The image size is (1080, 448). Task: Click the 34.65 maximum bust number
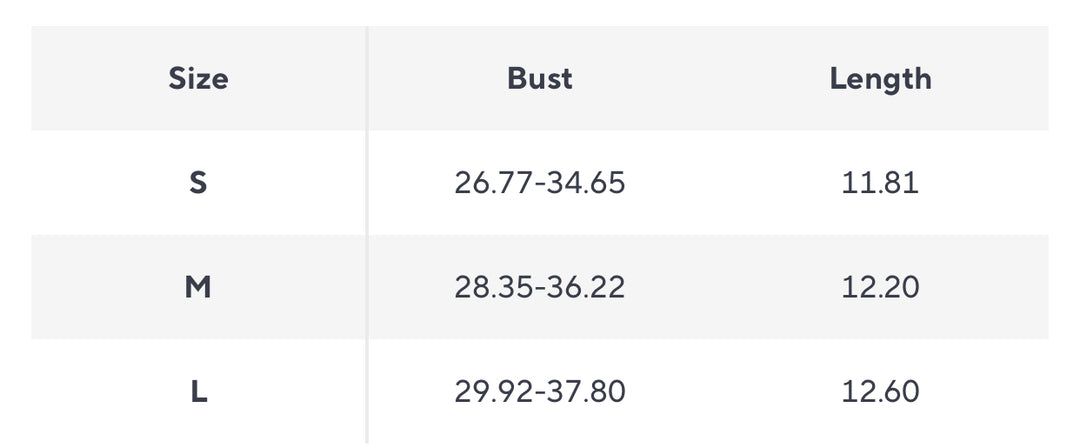(587, 183)
